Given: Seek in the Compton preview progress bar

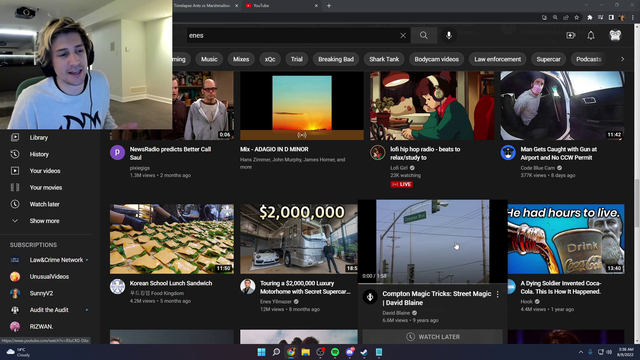Looking at the screenshot, I should pos(433,283).
